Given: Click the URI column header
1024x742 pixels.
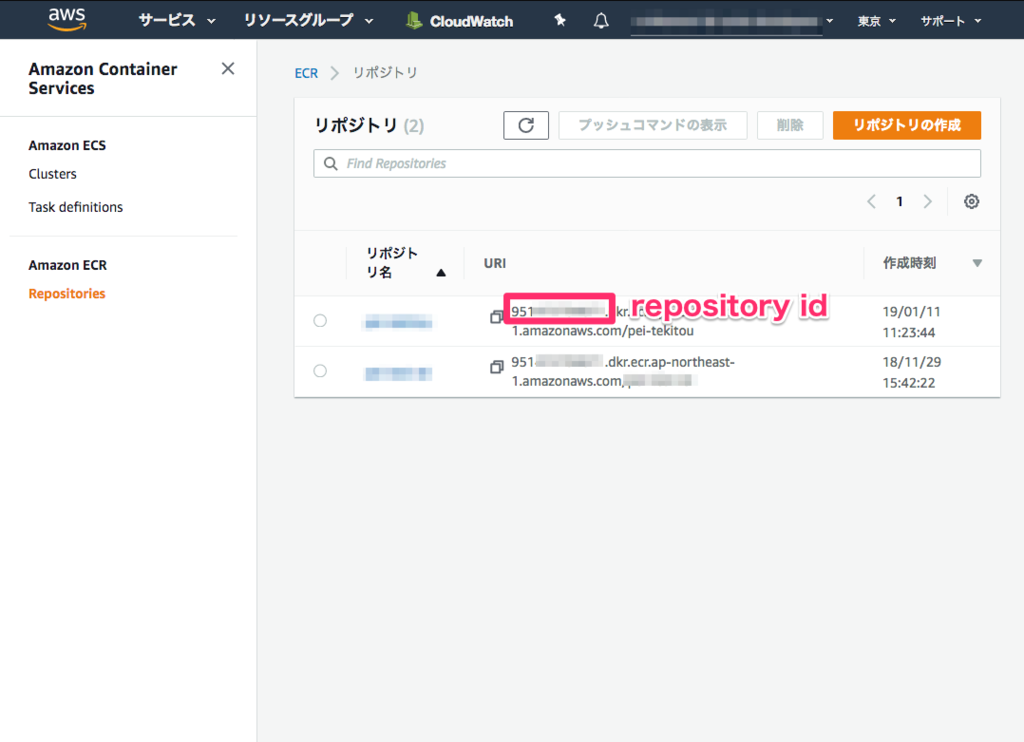Looking at the screenshot, I should 494,263.
